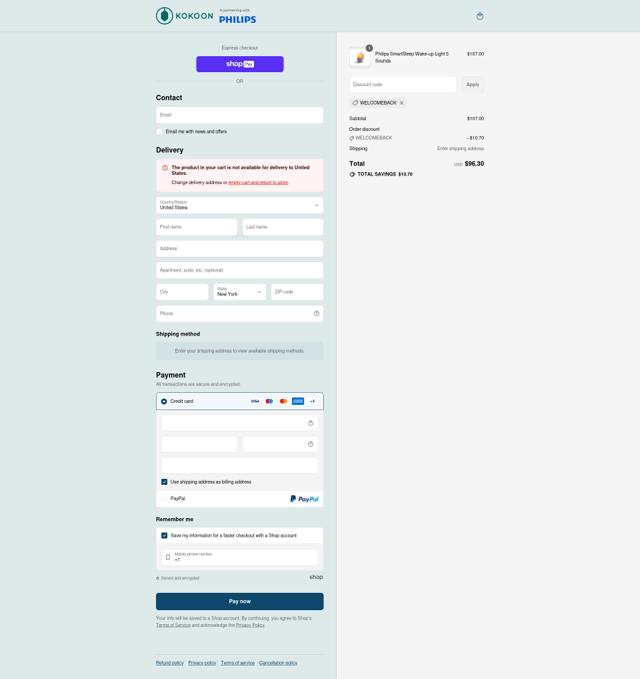Click the Kokoon logo

(x=184, y=16)
